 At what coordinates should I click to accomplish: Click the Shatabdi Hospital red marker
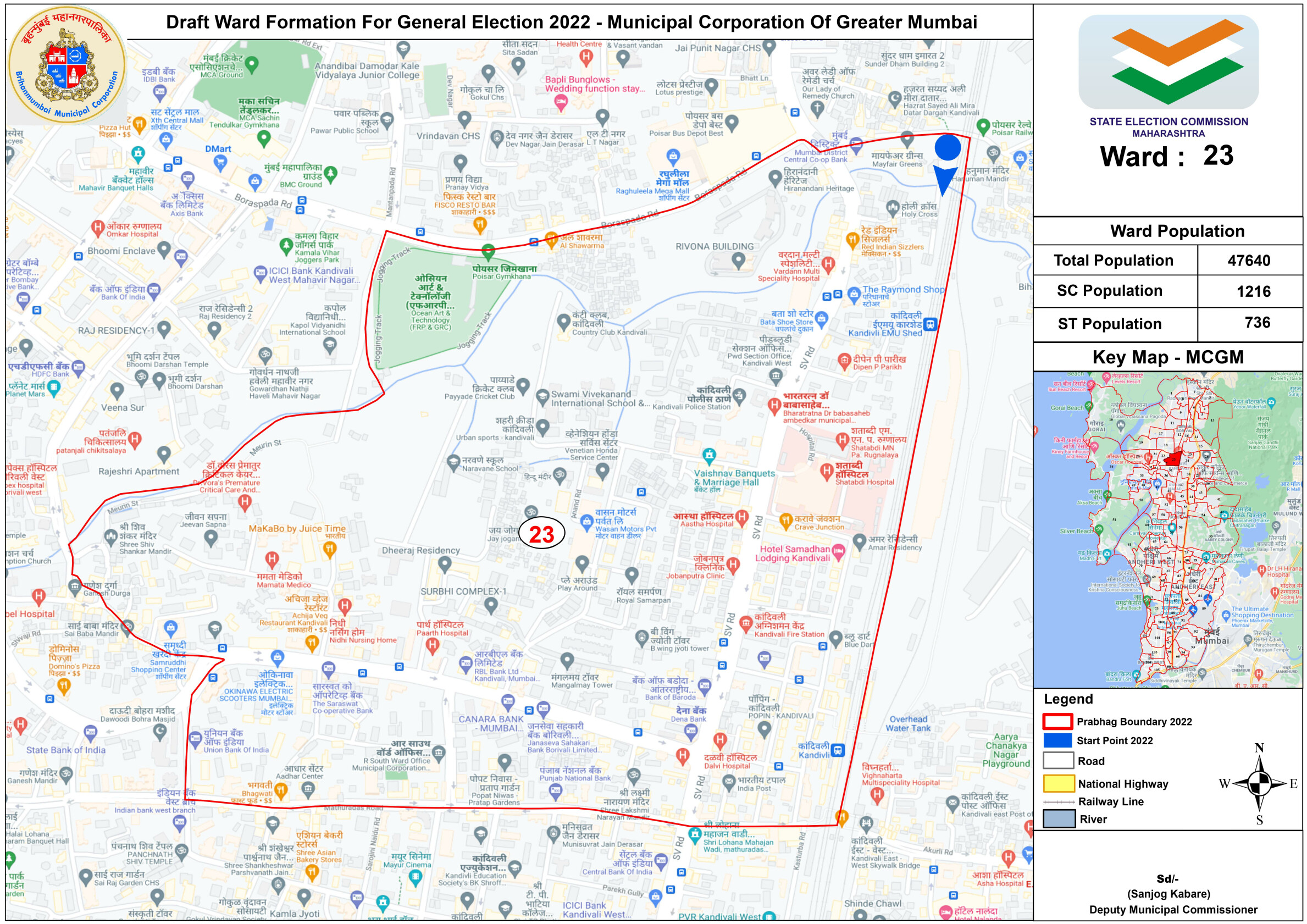(x=827, y=471)
